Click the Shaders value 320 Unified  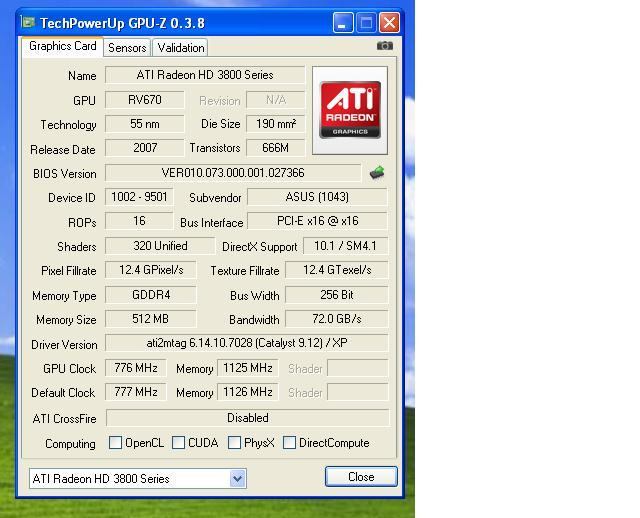tap(160, 246)
